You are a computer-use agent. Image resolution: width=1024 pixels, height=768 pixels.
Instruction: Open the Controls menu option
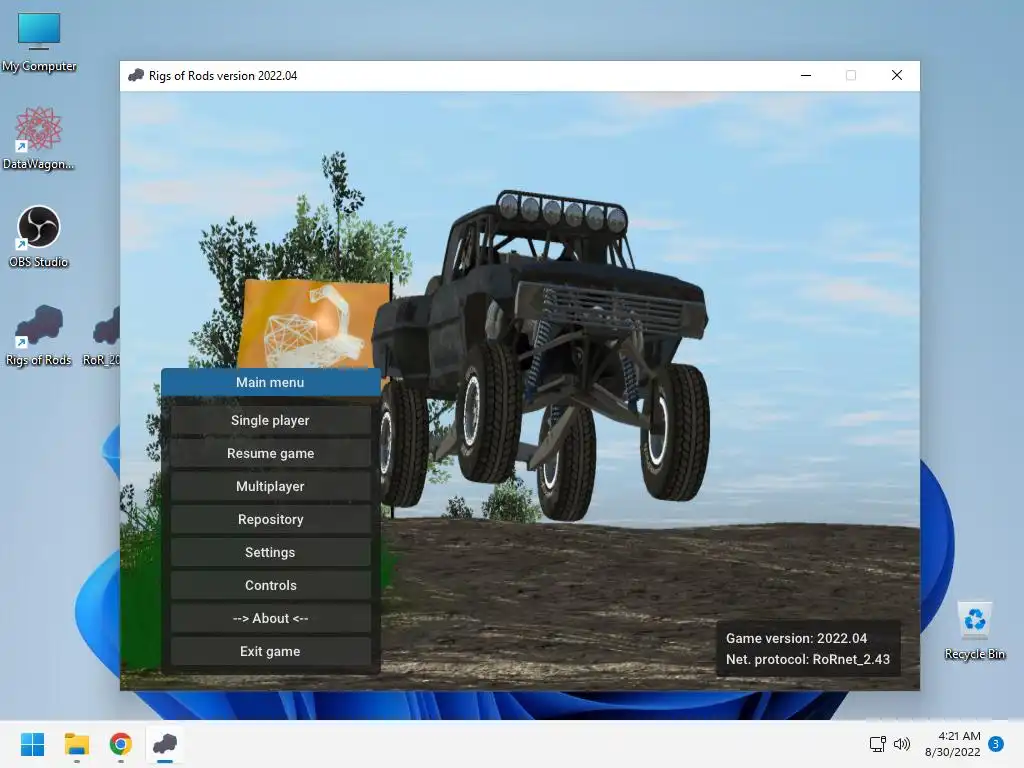[270, 585]
